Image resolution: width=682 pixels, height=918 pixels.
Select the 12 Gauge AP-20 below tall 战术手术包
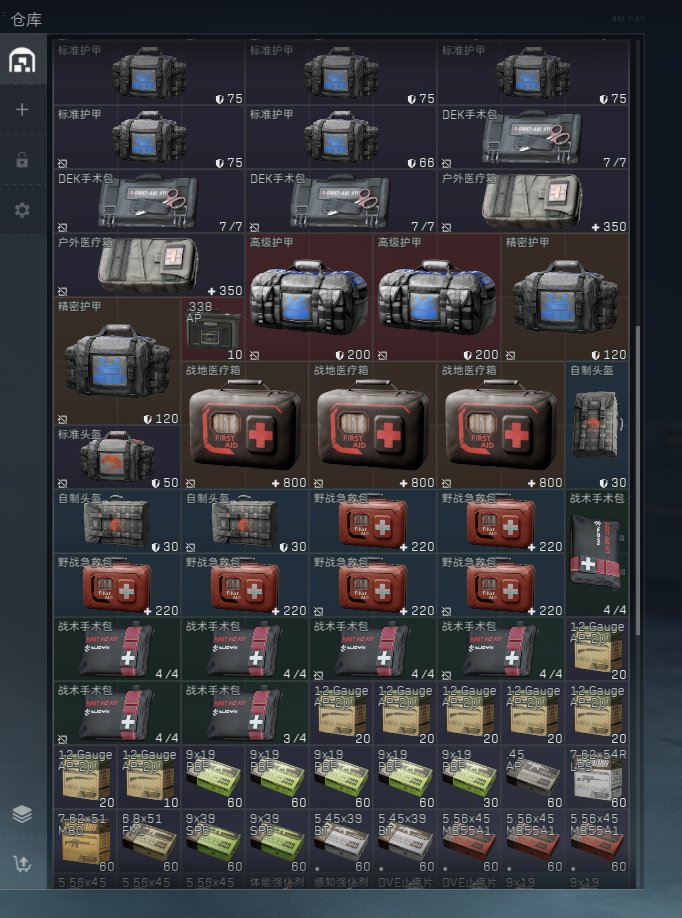pos(597,649)
